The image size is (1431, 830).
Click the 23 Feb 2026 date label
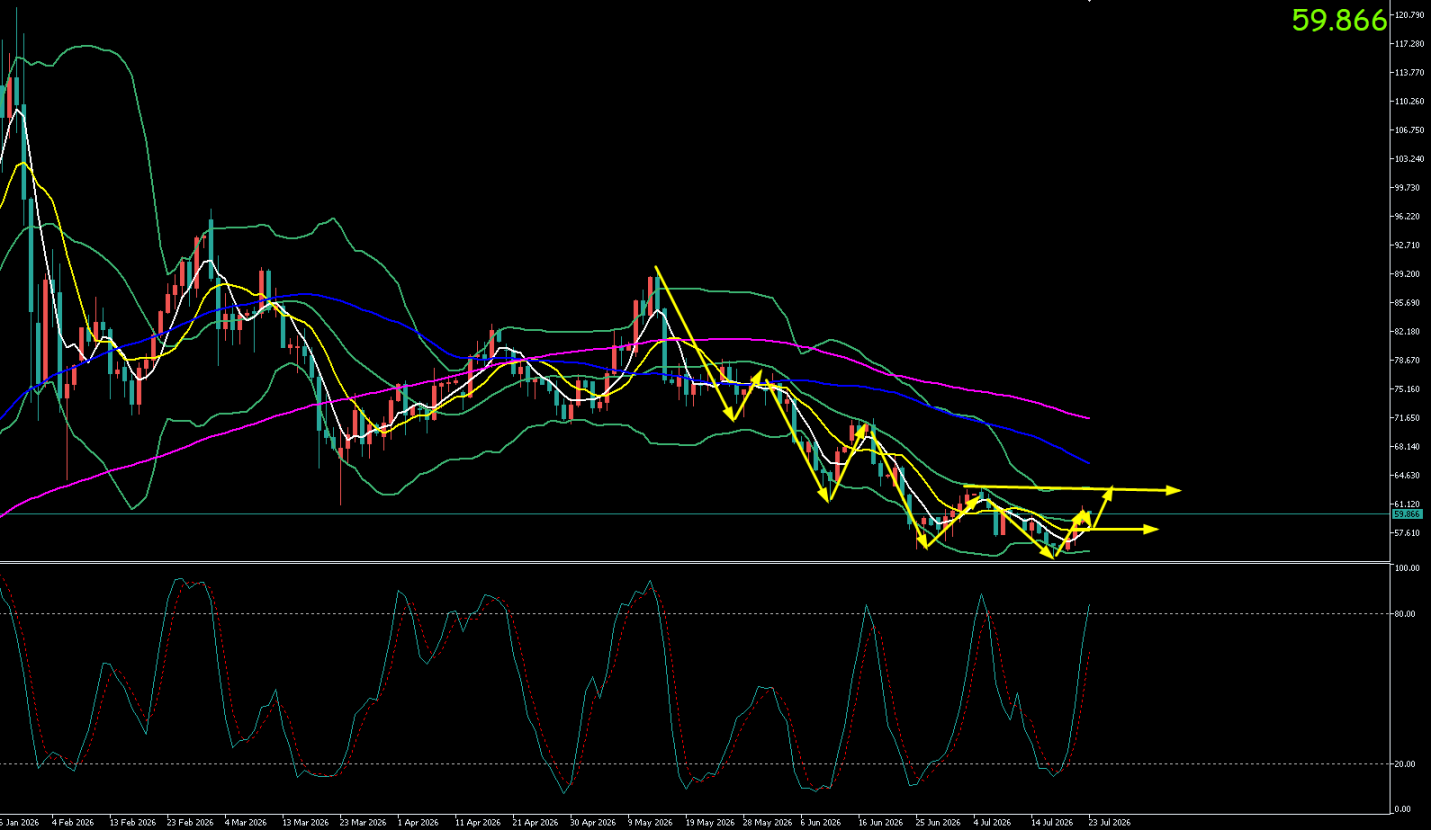[x=189, y=823]
